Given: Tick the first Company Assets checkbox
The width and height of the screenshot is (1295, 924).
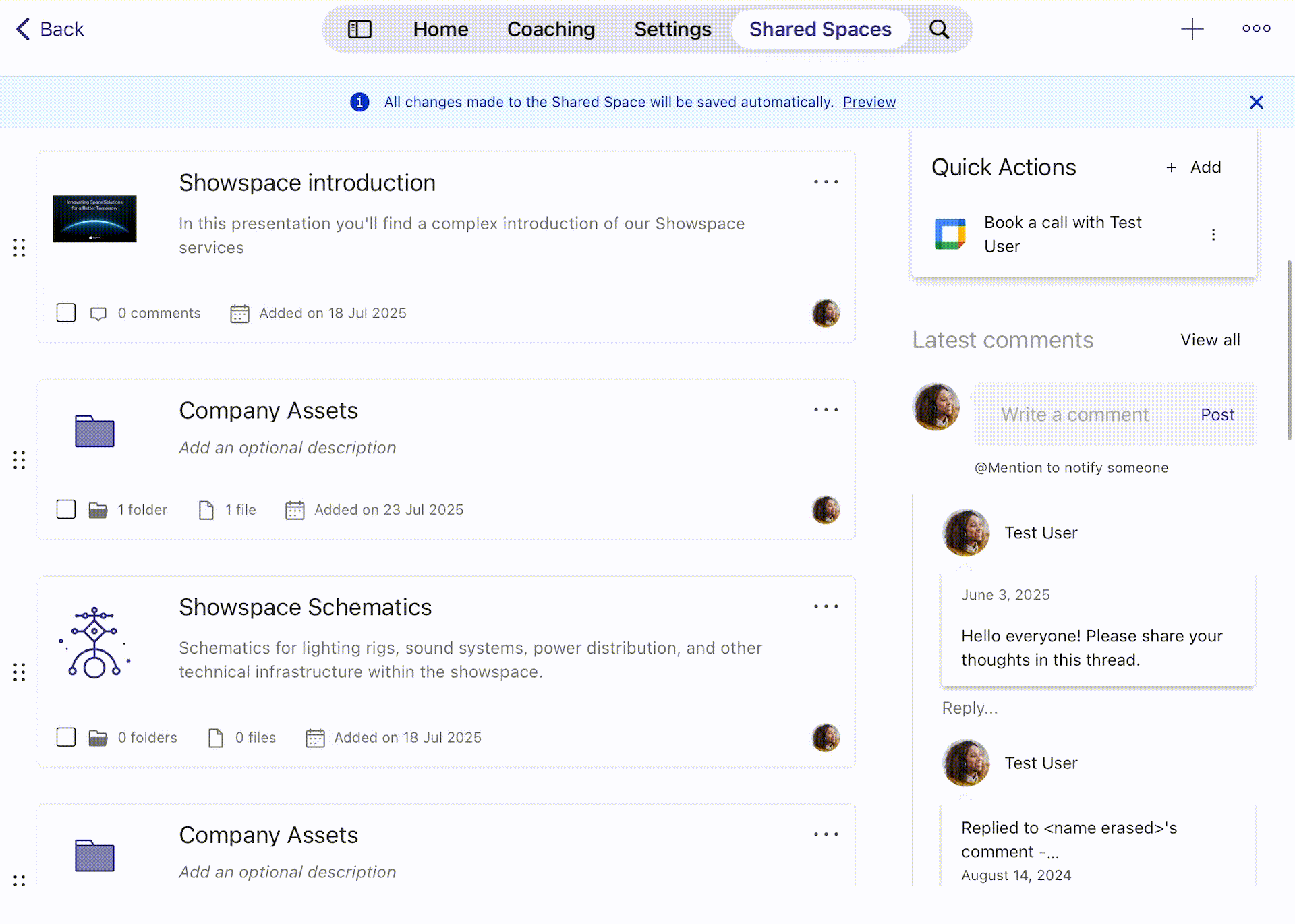Looking at the screenshot, I should click(x=66, y=509).
